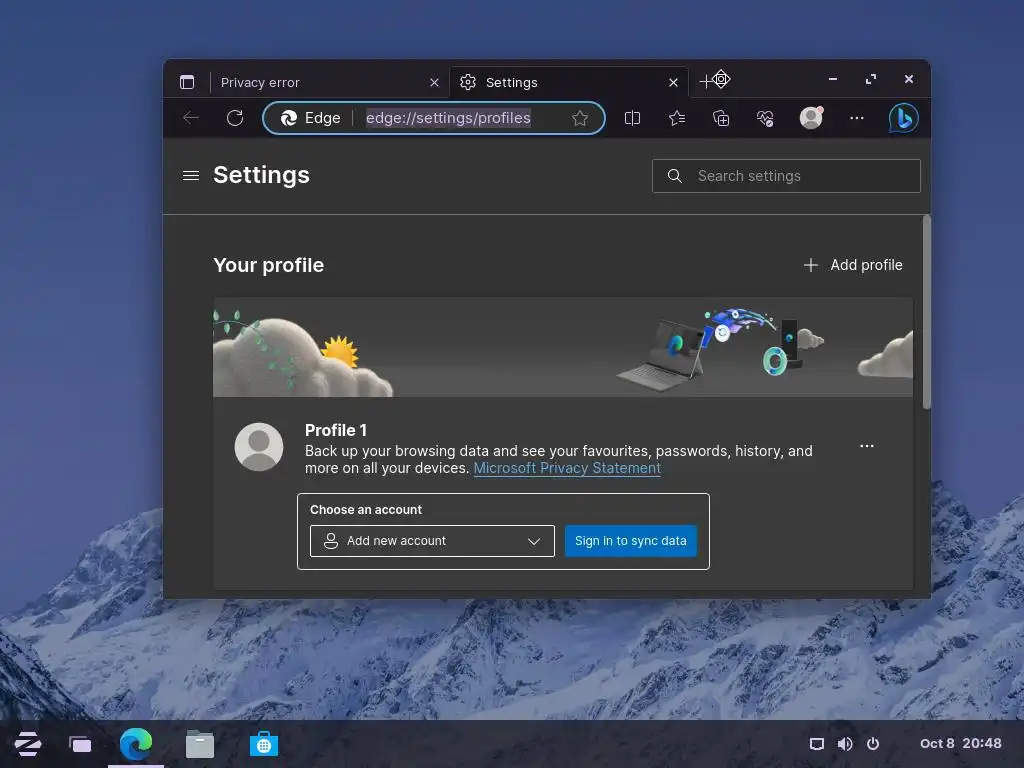Screen dimensions: 1024x768
Task: Click the display tray icon
Action: (817, 744)
